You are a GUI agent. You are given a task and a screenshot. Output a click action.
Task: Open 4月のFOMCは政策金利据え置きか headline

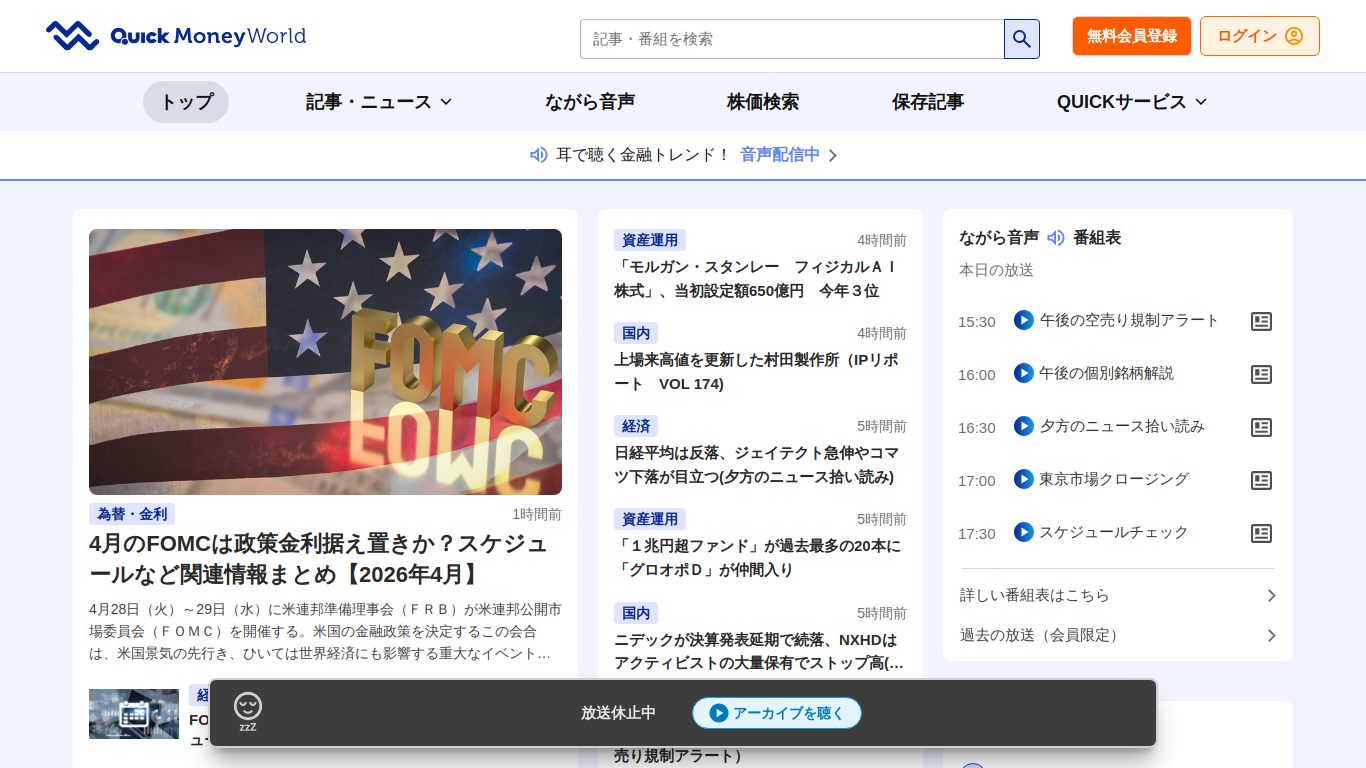(325, 560)
